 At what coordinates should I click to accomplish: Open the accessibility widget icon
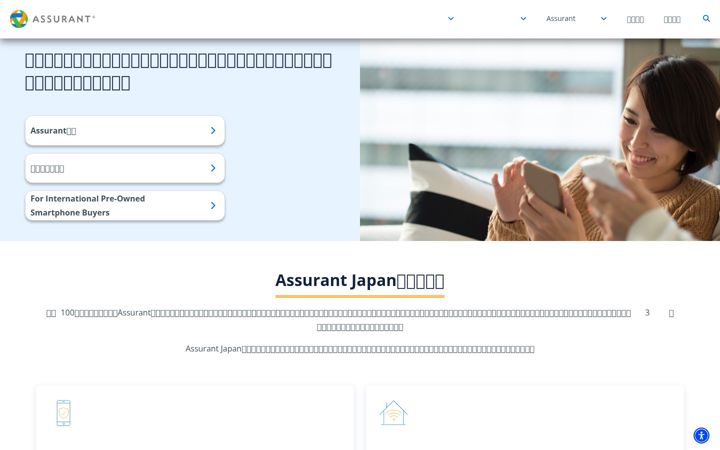point(701,435)
